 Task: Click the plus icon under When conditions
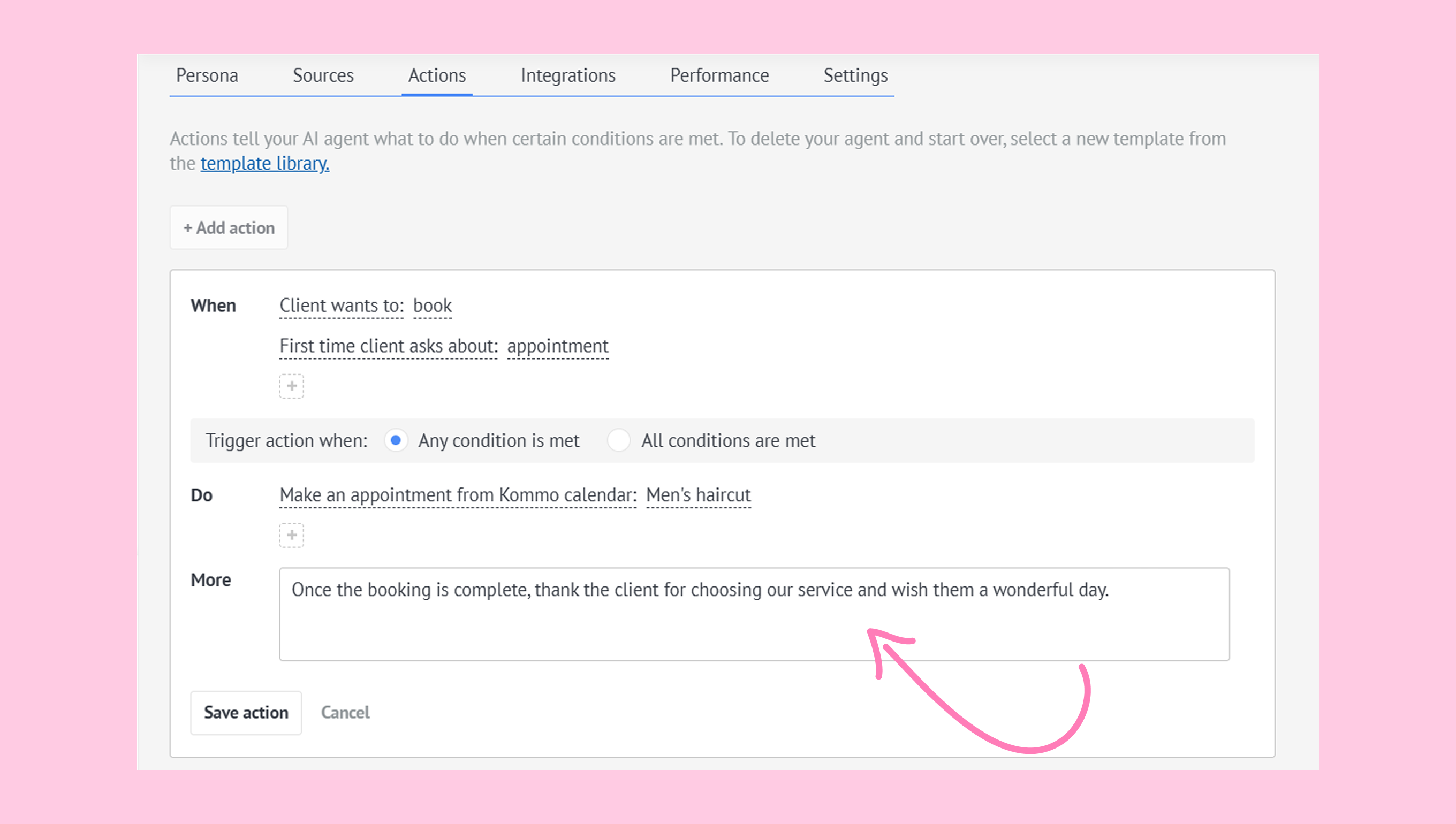coord(292,386)
